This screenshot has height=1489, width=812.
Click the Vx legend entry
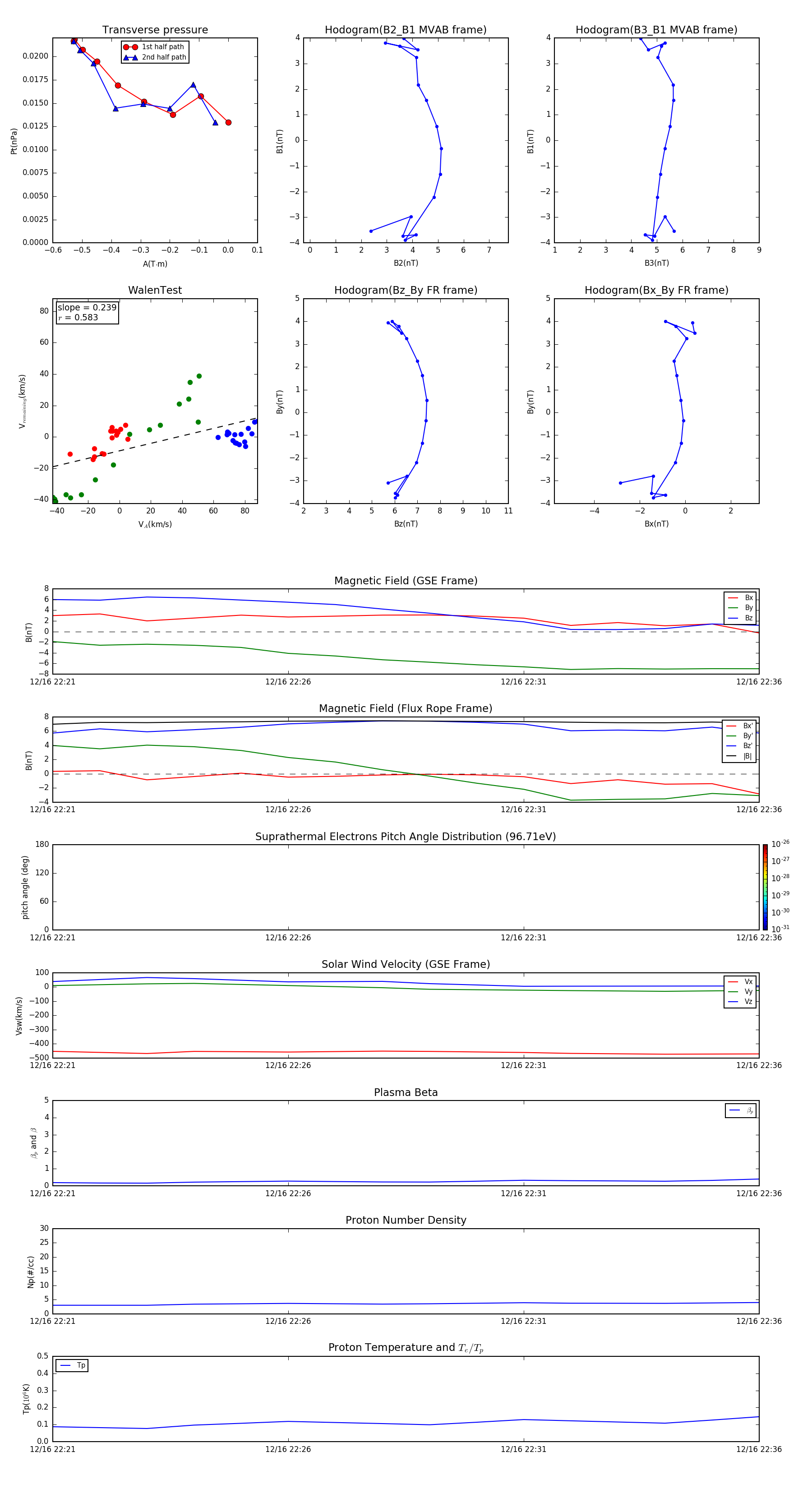pos(740,981)
